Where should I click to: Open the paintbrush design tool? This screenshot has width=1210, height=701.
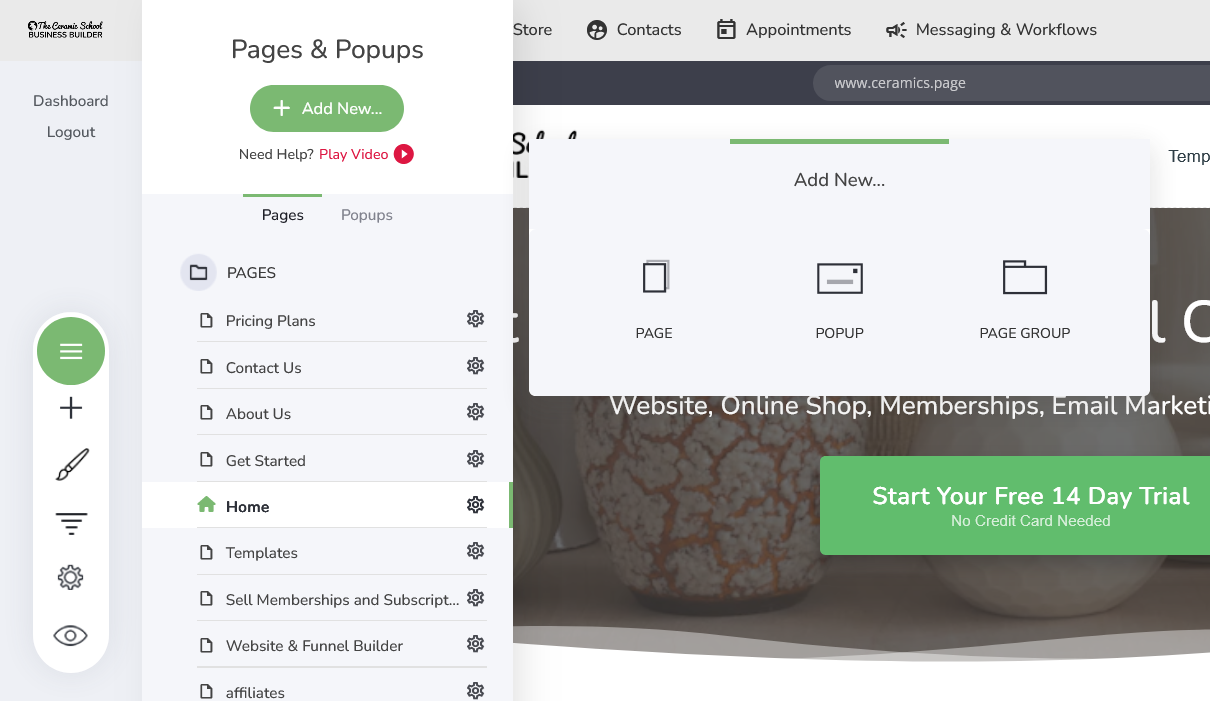click(71, 465)
